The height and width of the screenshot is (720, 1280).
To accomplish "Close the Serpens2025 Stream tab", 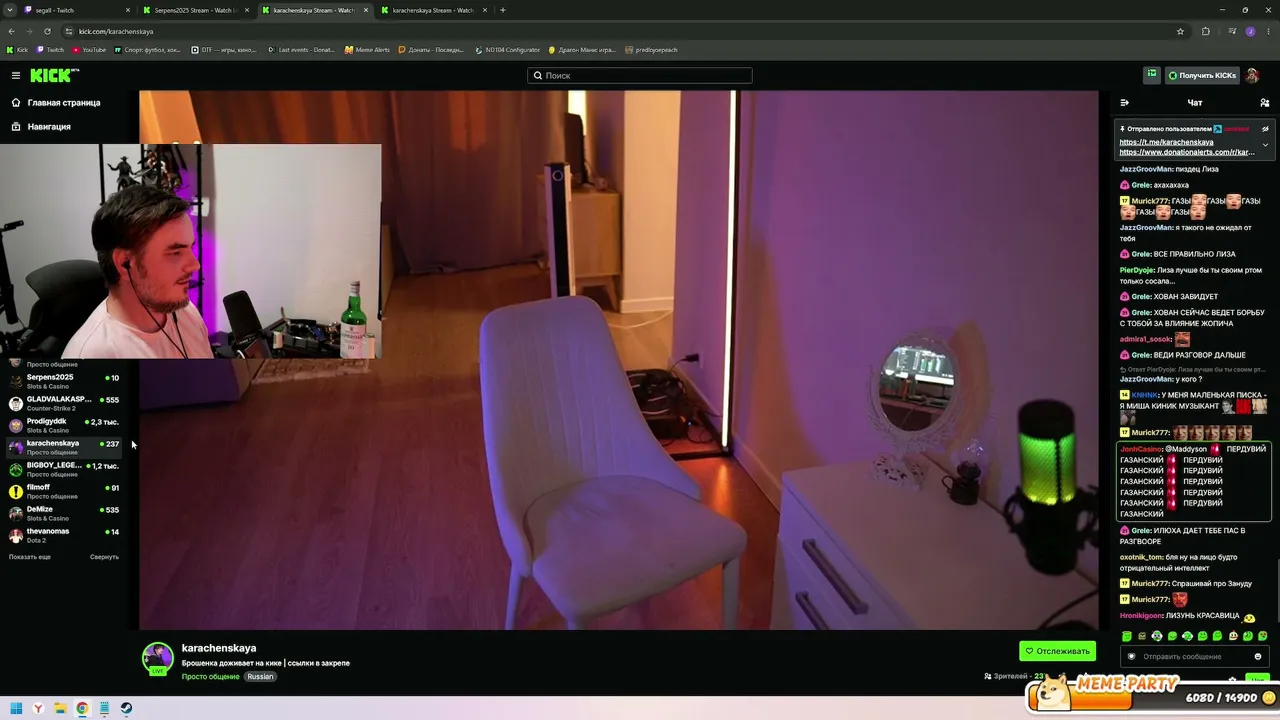I will click(x=246, y=10).
